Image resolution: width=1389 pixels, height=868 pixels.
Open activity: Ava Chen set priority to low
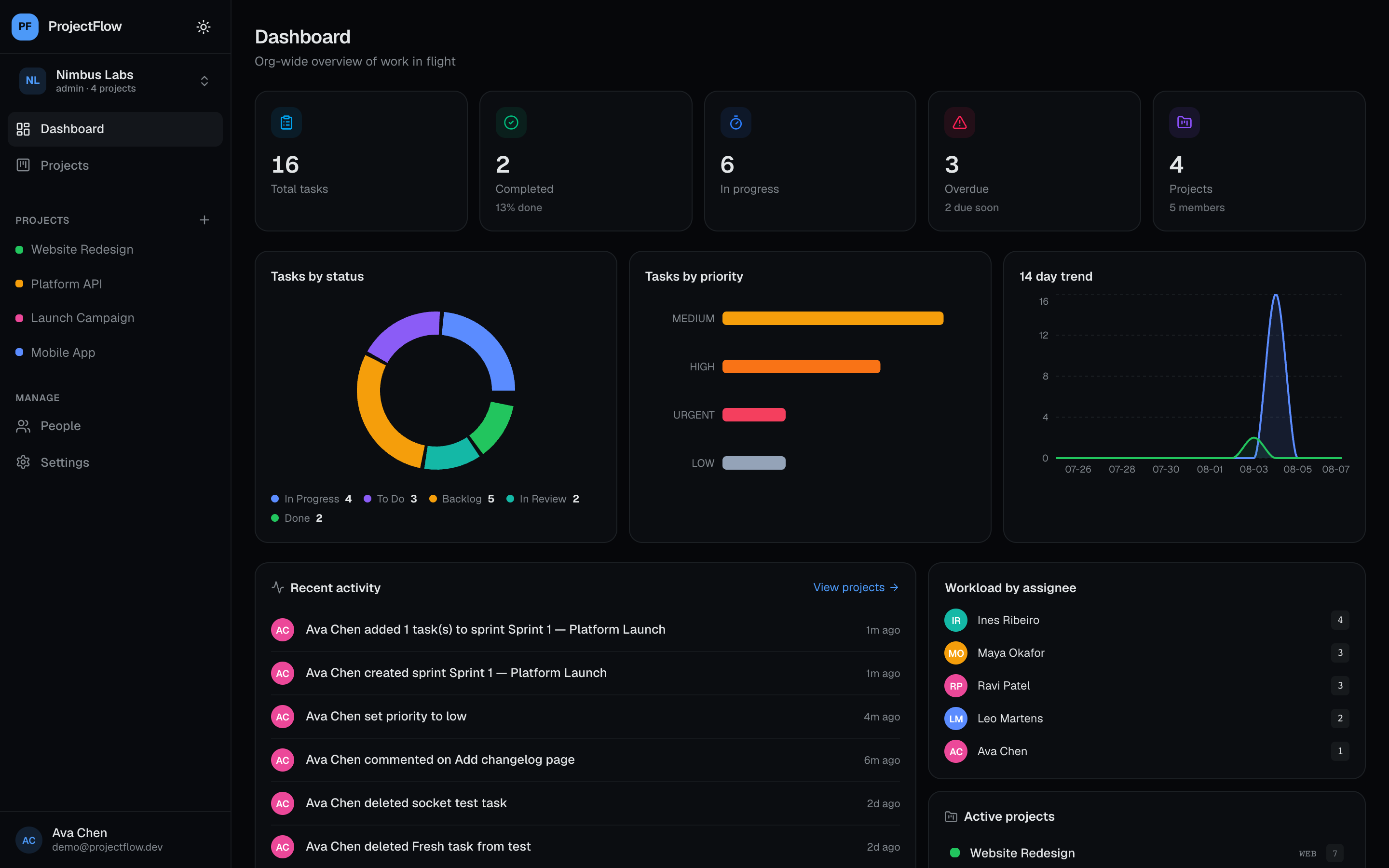point(586,717)
